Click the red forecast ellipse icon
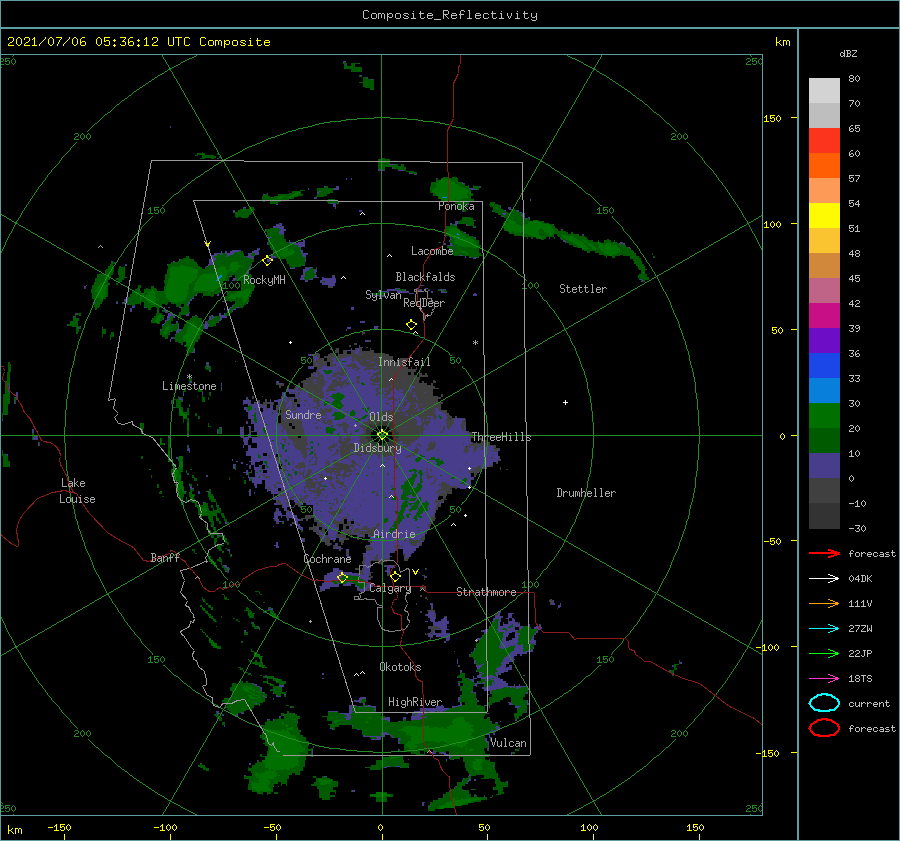This screenshot has width=900, height=841. pyautogui.click(x=824, y=728)
